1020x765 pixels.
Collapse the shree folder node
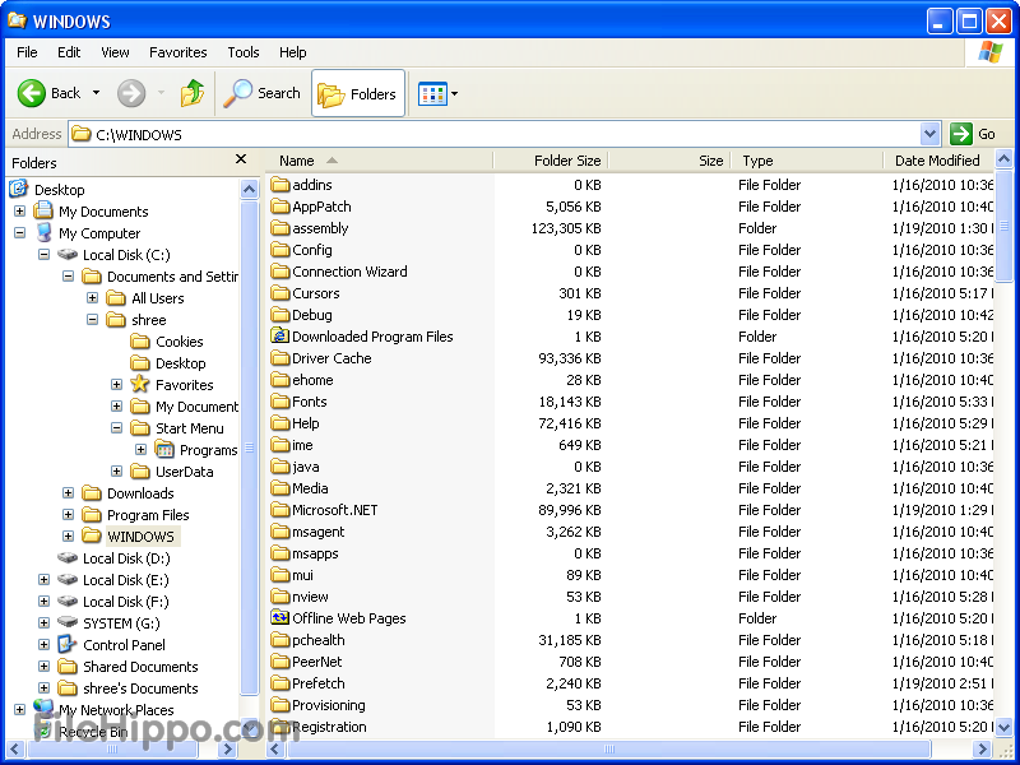point(91,320)
